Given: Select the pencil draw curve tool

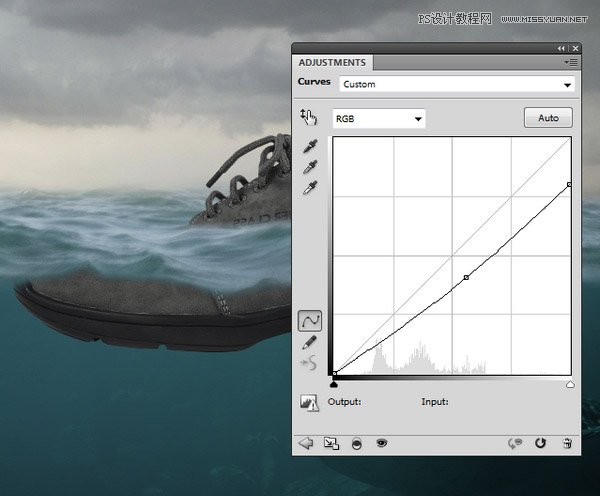Looking at the screenshot, I should click(310, 342).
